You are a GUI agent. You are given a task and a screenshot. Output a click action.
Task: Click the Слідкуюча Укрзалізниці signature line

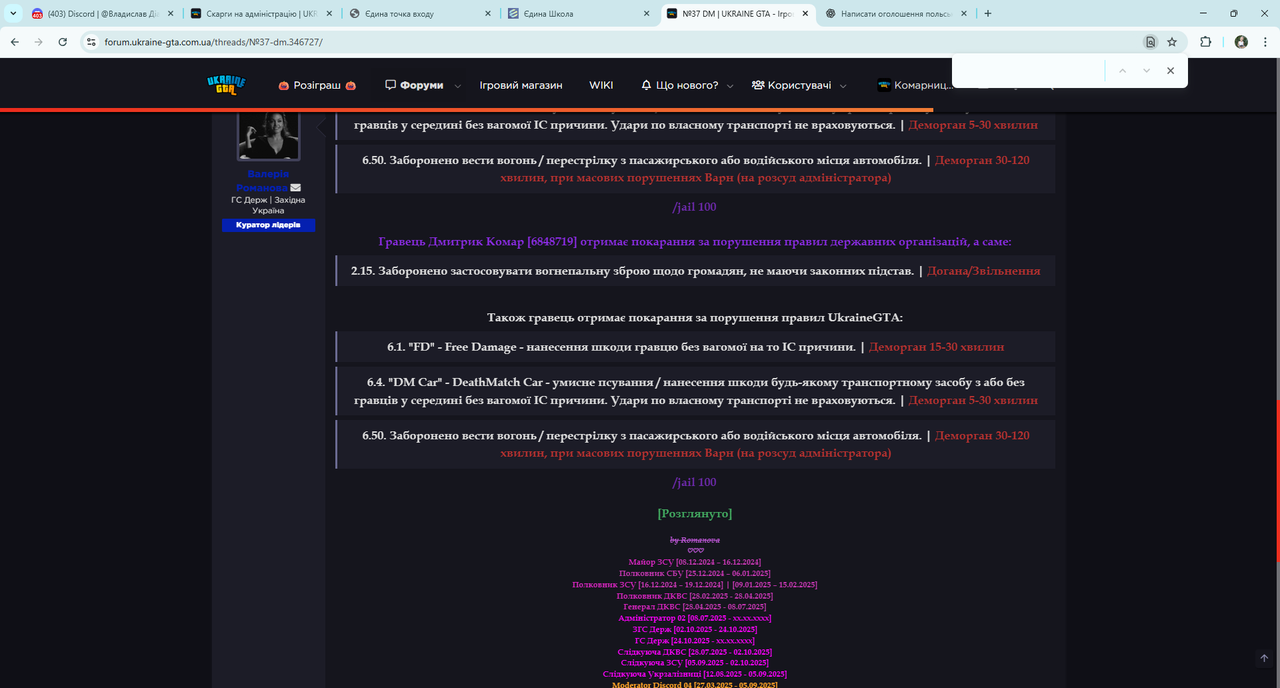(695, 674)
